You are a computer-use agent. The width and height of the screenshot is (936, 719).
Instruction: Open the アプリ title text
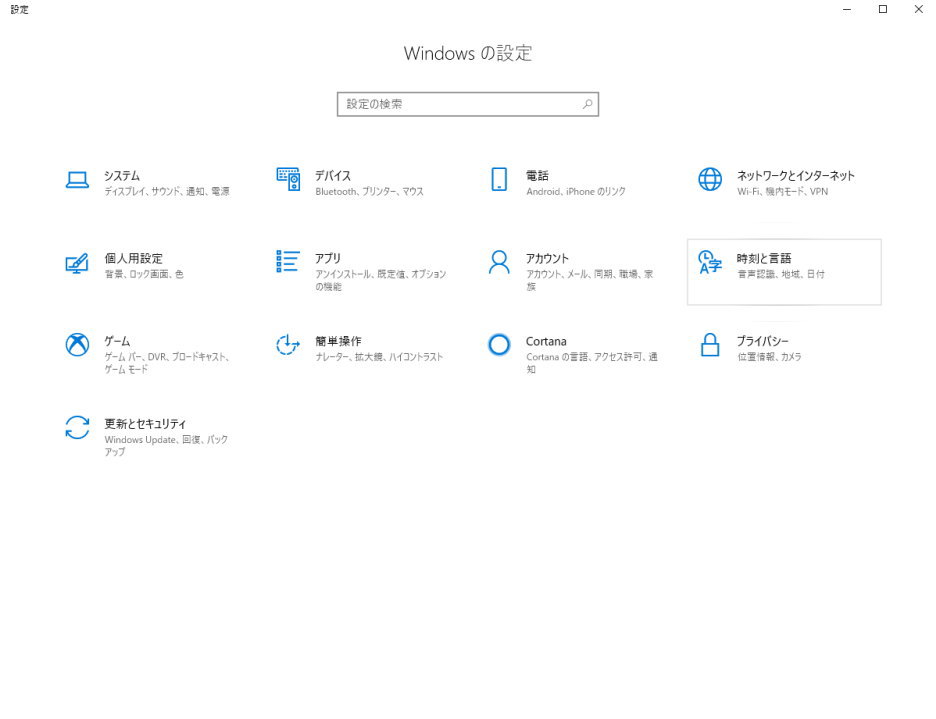tap(328, 258)
